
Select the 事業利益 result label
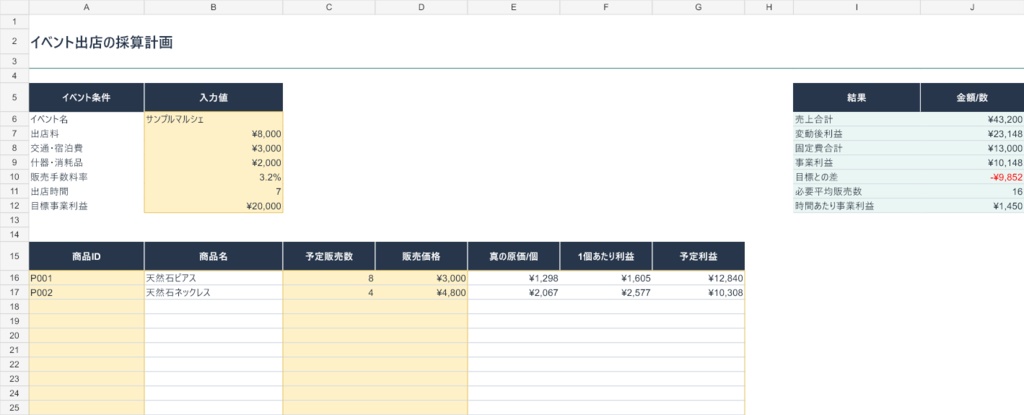(857, 162)
